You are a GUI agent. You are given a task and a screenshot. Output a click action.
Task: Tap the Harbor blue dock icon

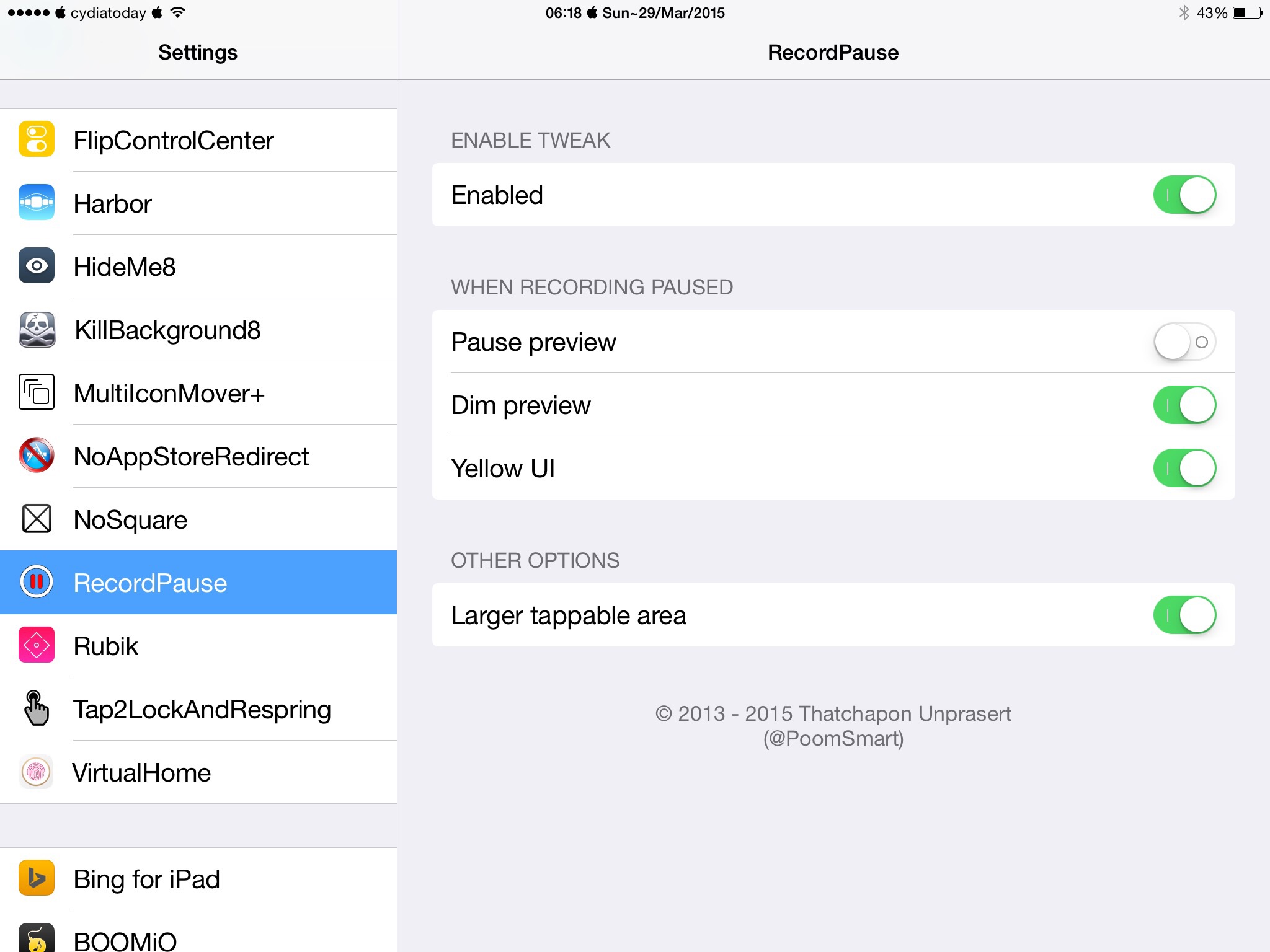point(37,203)
